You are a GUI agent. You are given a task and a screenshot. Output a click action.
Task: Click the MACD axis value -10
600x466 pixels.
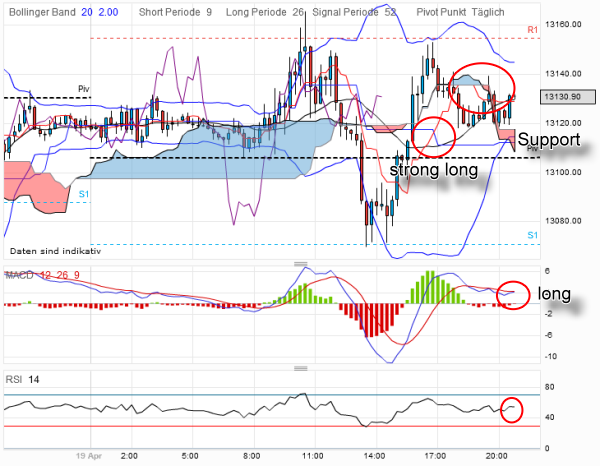pyautogui.click(x=550, y=356)
